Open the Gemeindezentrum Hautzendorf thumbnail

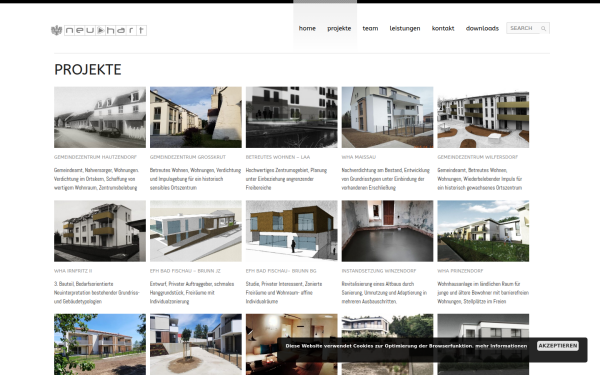point(100,117)
